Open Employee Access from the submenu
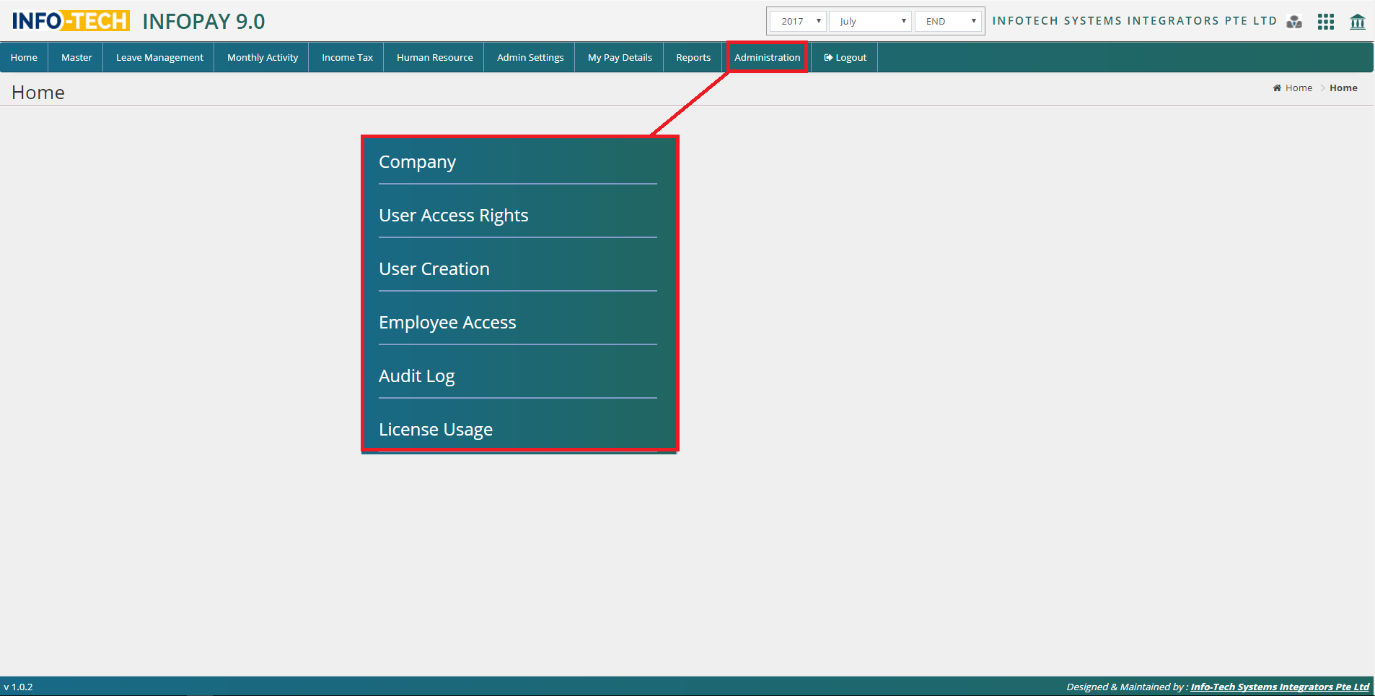1375x696 pixels. pos(447,323)
